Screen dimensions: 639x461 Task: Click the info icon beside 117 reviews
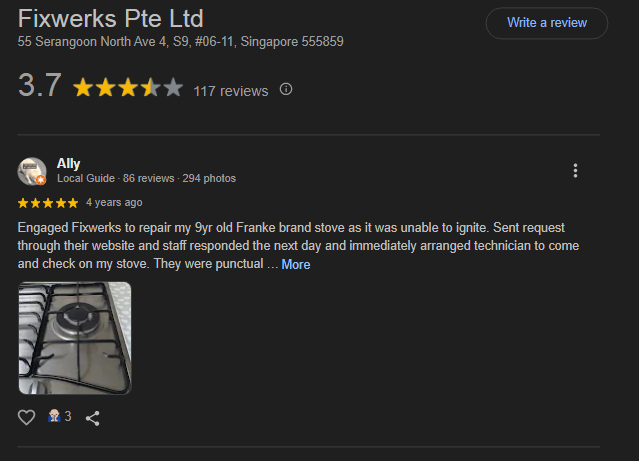(x=286, y=89)
